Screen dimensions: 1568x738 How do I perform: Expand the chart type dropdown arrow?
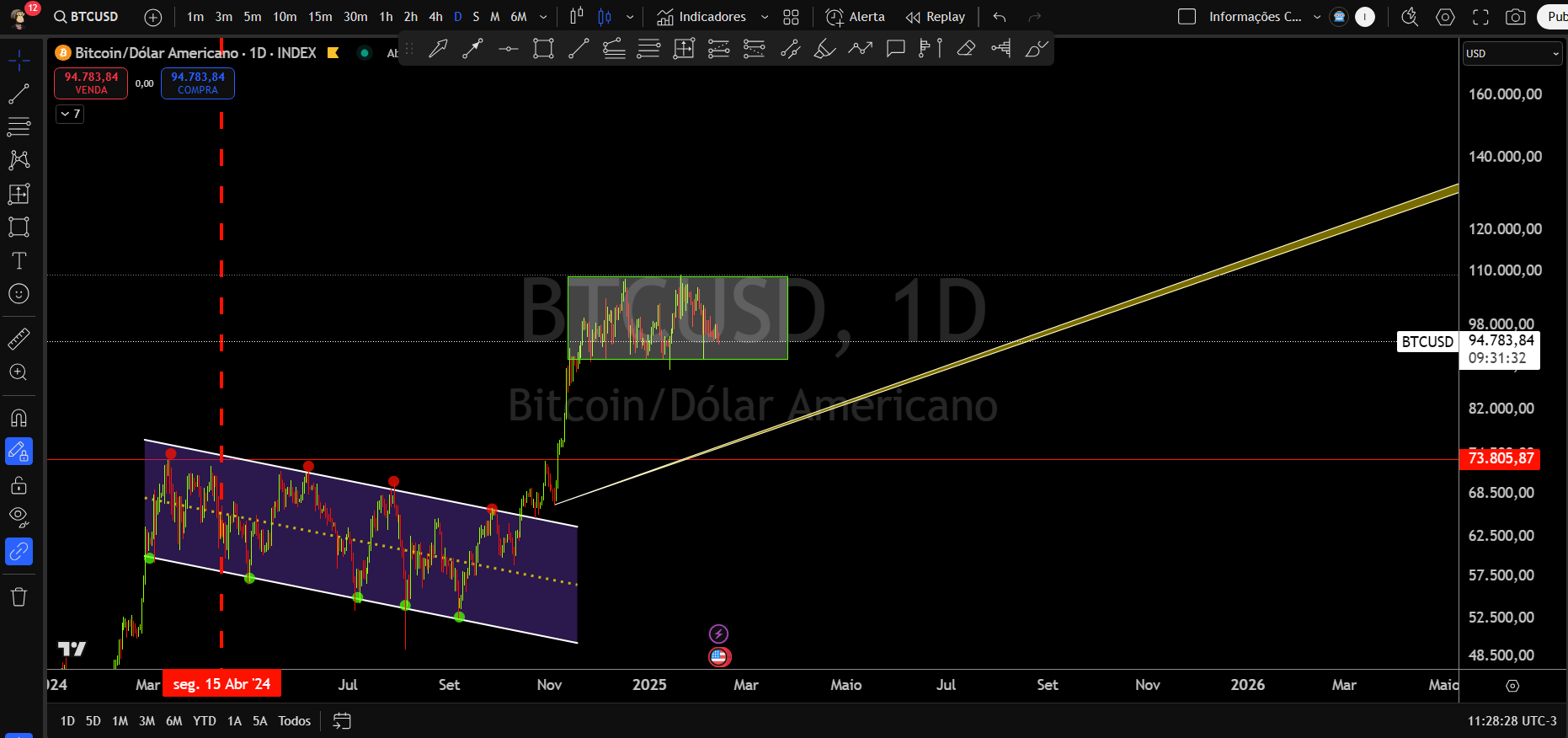click(x=630, y=17)
